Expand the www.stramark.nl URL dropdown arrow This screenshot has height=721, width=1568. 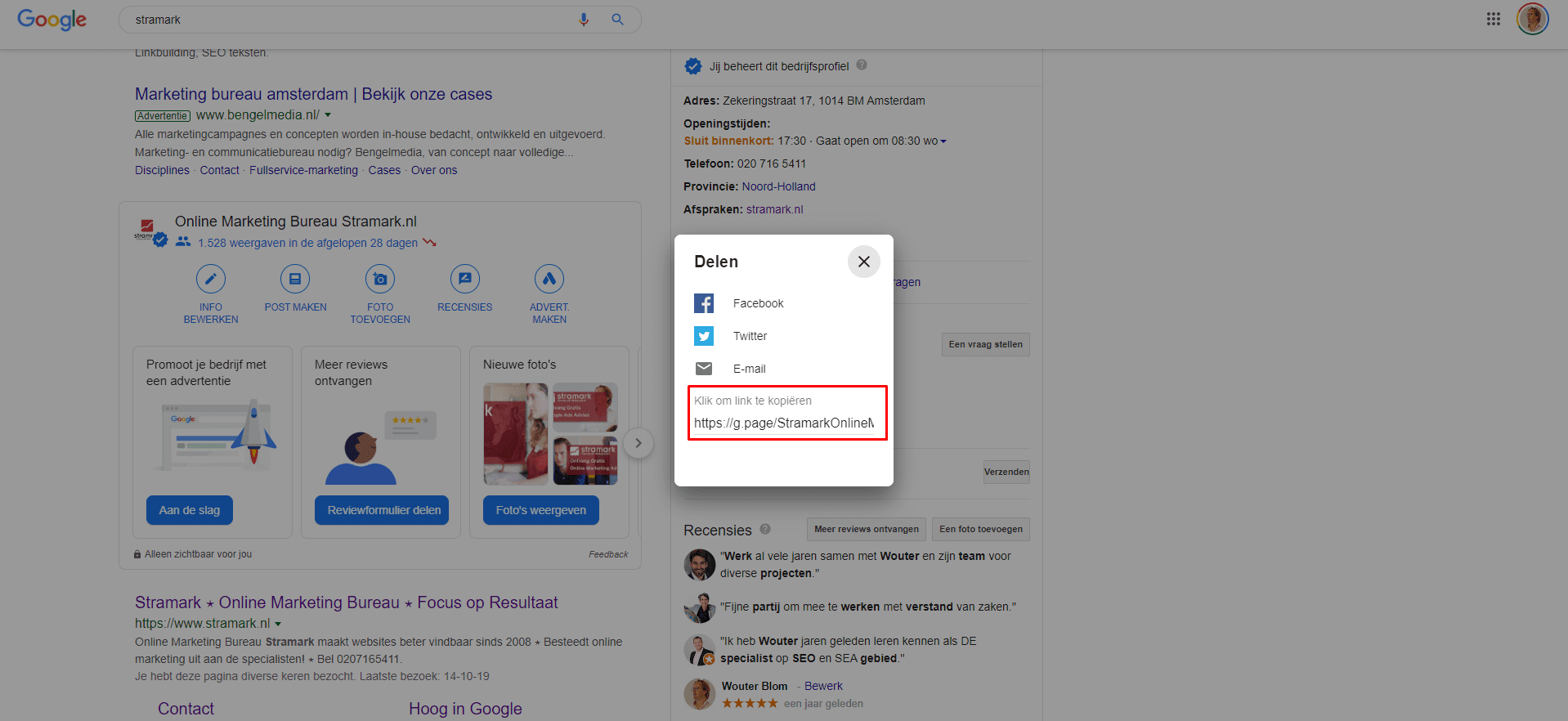[x=278, y=624]
